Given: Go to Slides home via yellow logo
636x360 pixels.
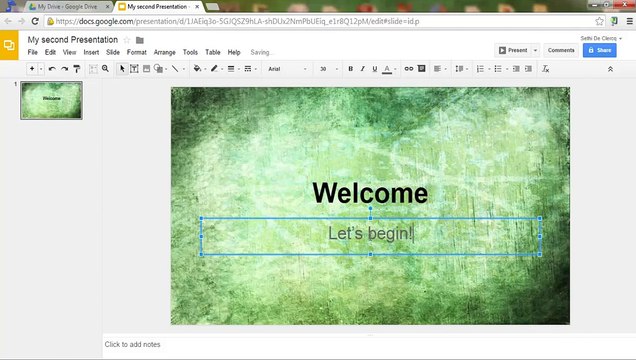Looking at the screenshot, I should (9, 45).
